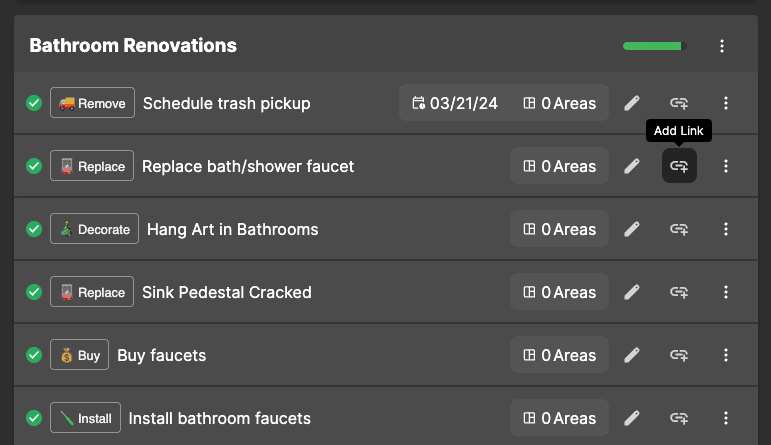Screen dimensions: 771x445
Task: Uncheck the Buy faucets task
Action: [34, 355]
